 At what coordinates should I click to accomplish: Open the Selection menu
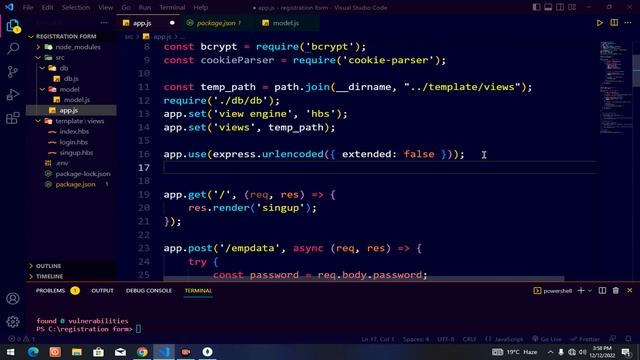[76, 7]
